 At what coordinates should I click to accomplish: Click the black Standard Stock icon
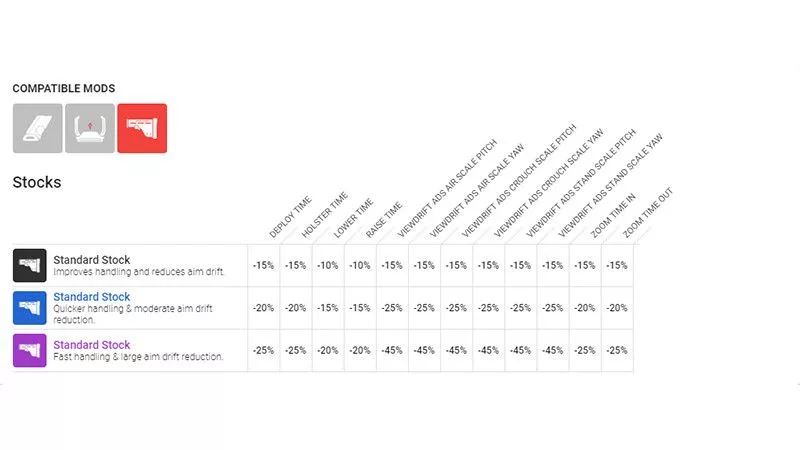30,265
